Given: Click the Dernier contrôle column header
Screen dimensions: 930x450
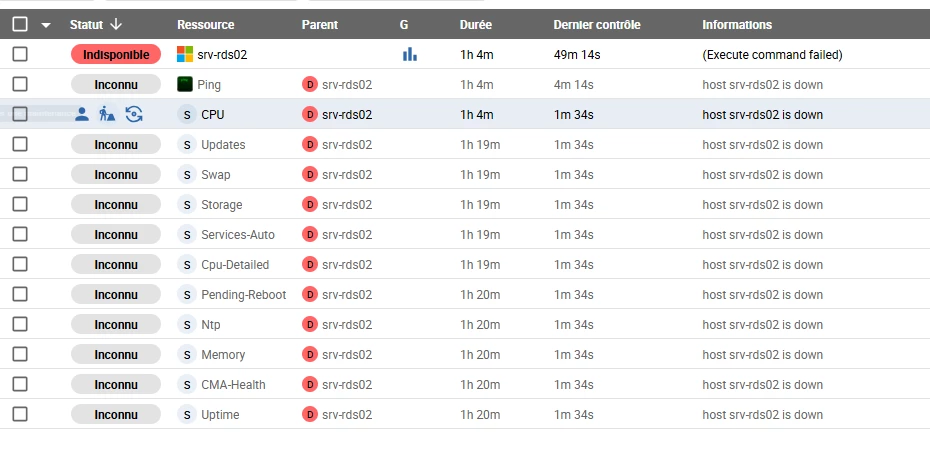Looking at the screenshot, I should [x=596, y=24].
